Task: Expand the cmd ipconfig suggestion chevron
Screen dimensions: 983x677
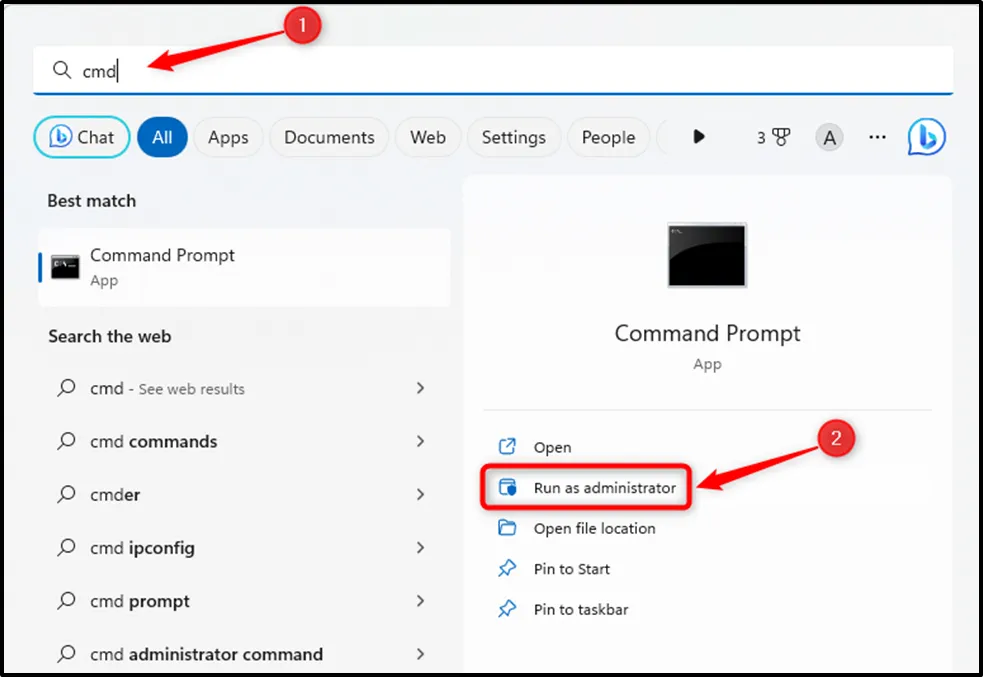Action: 420,548
